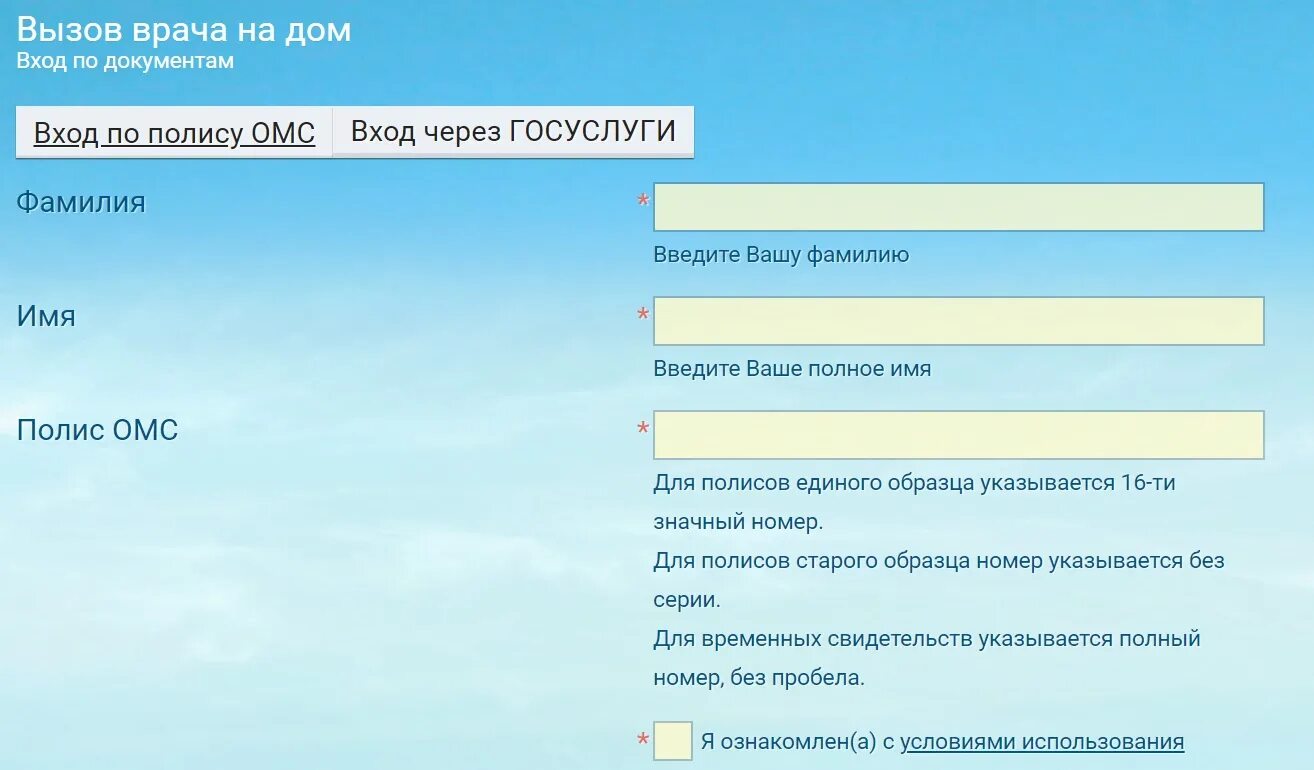The height and width of the screenshot is (770, 1314).
Task: Click the Полис ОМС field label
Action: (x=97, y=430)
